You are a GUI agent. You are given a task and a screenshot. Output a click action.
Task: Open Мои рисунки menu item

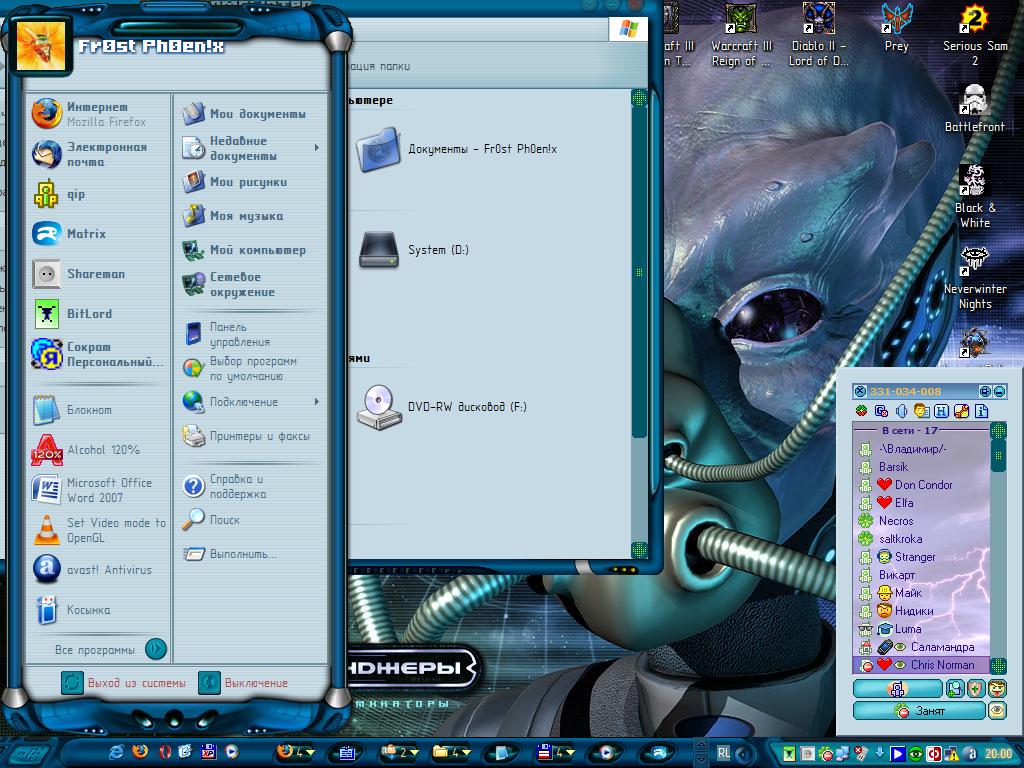tap(251, 182)
